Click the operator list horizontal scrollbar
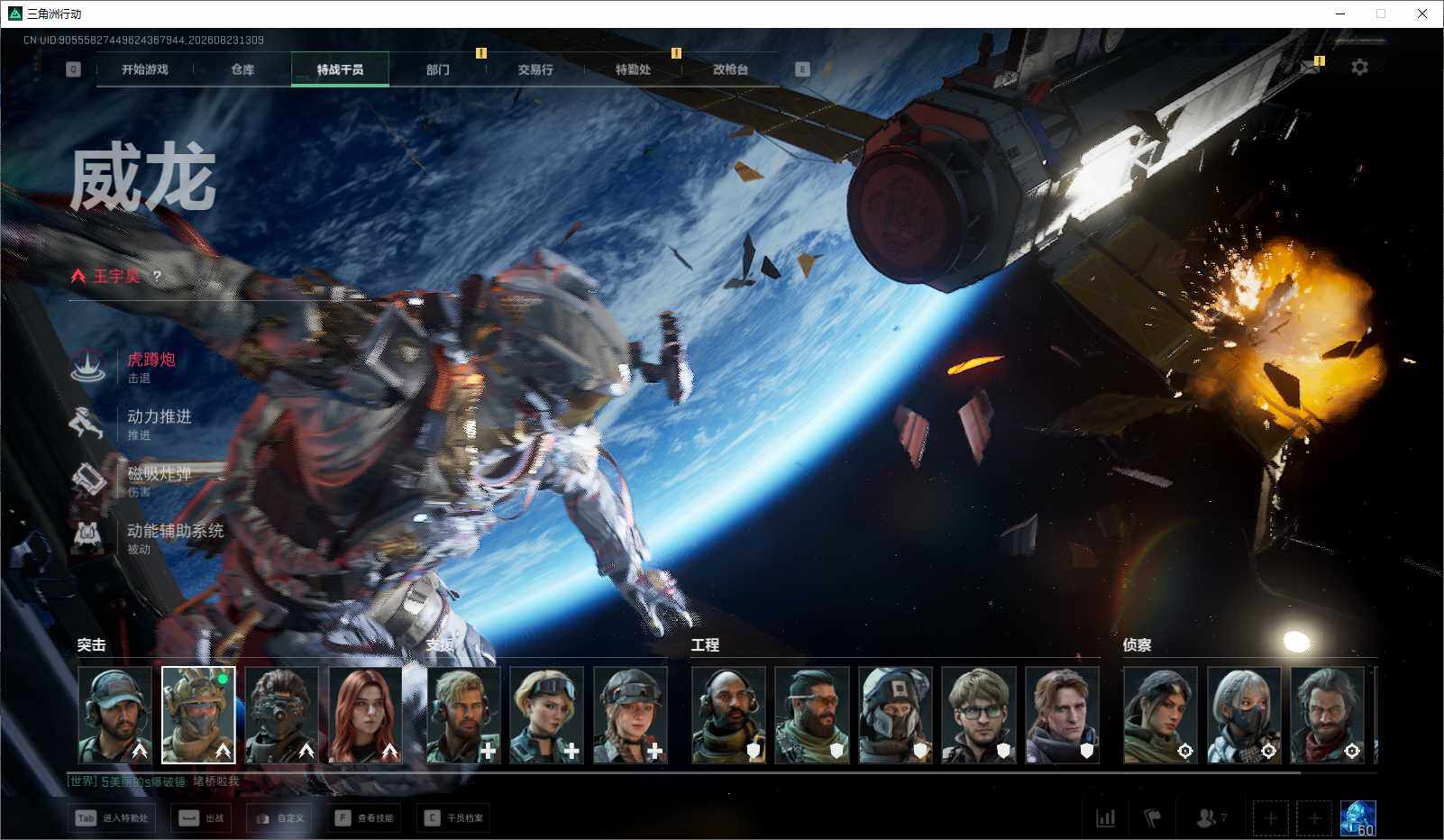Viewport: 1444px width, 840px height. (685, 772)
